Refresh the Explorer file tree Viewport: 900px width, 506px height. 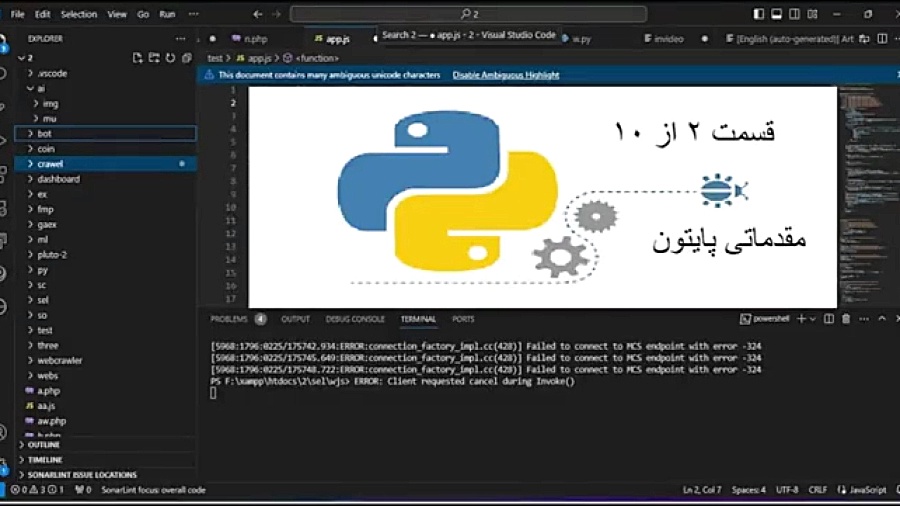(x=170, y=58)
